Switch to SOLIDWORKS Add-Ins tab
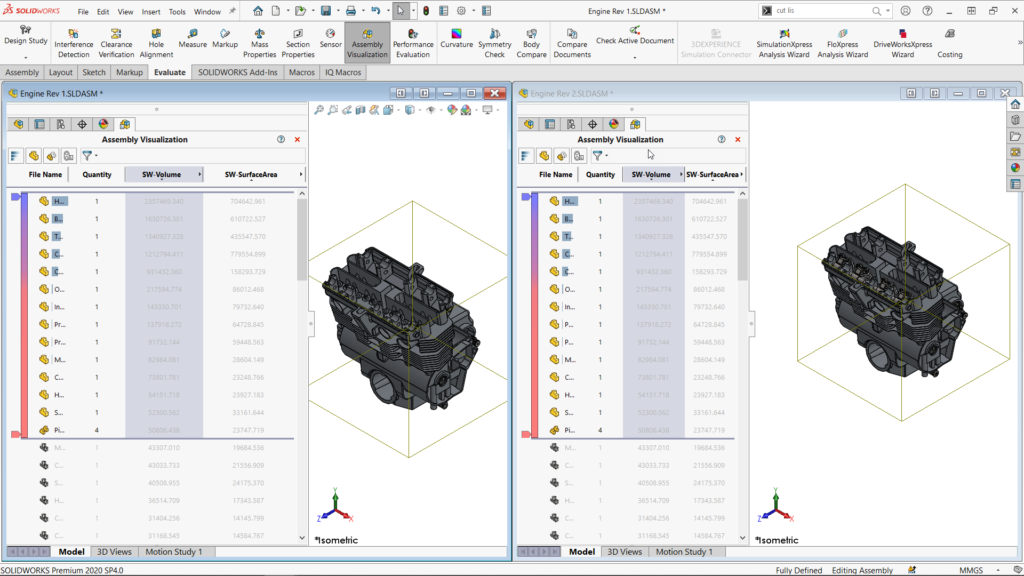The width and height of the screenshot is (1024, 576). coord(237,72)
